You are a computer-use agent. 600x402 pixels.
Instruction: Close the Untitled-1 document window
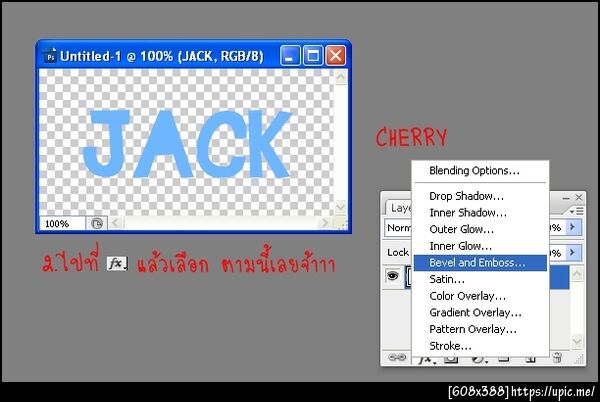click(x=336, y=56)
